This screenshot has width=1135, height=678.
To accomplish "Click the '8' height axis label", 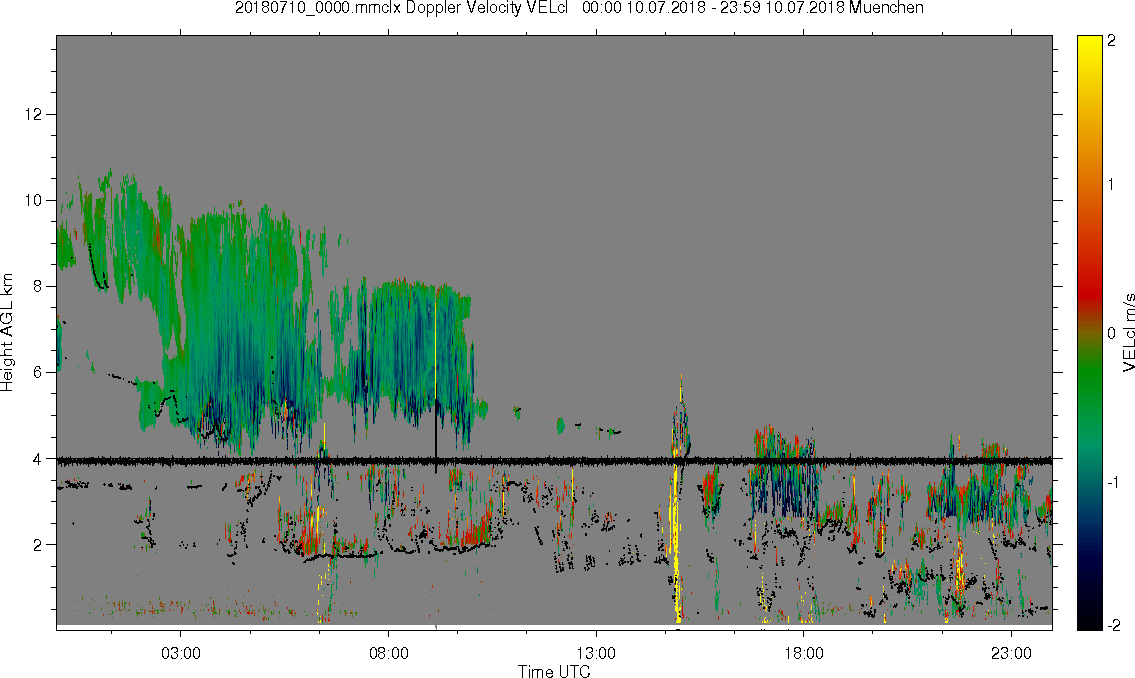I will [40, 287].
